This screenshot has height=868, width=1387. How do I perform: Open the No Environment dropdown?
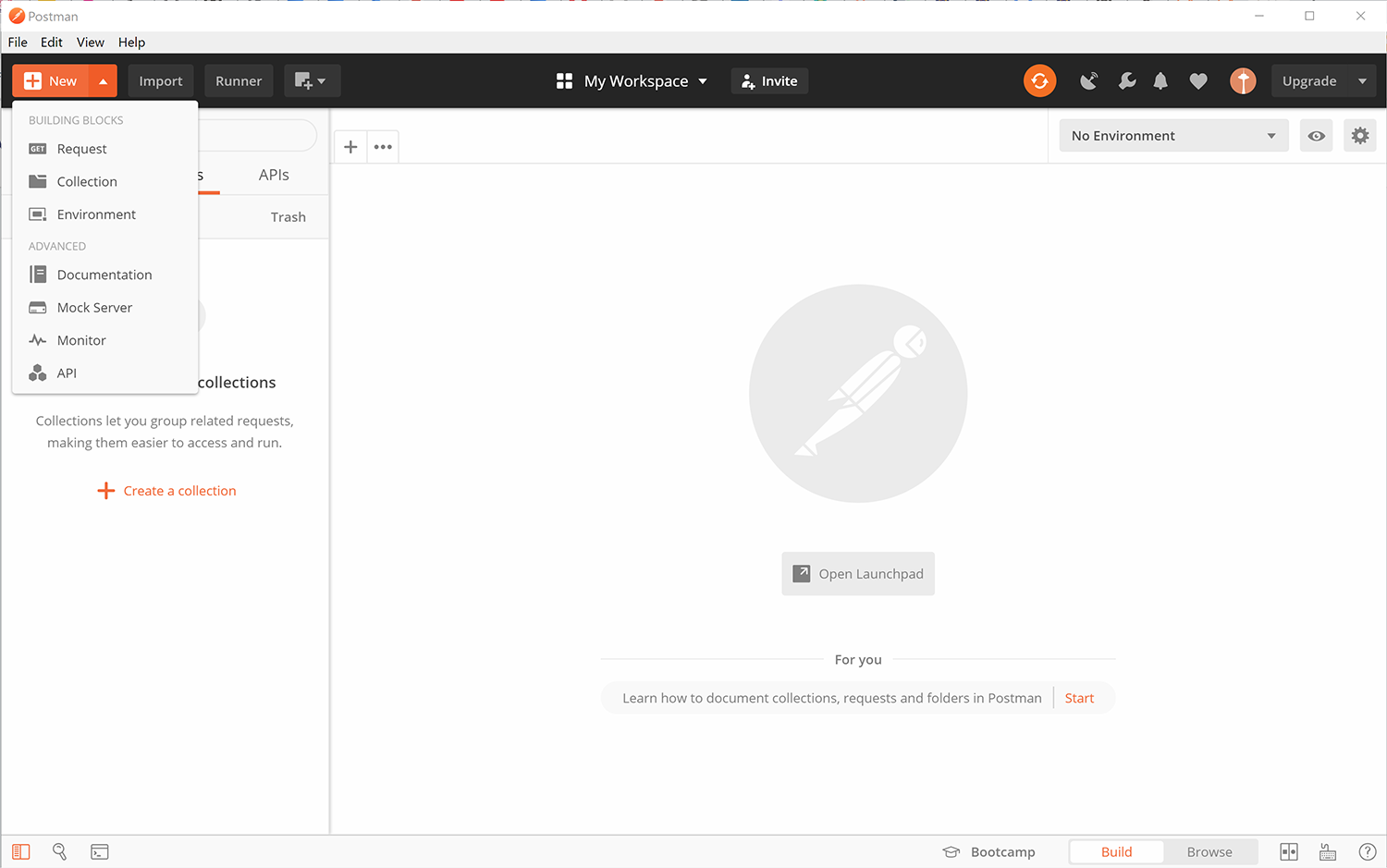click(x=1172, y=135)
